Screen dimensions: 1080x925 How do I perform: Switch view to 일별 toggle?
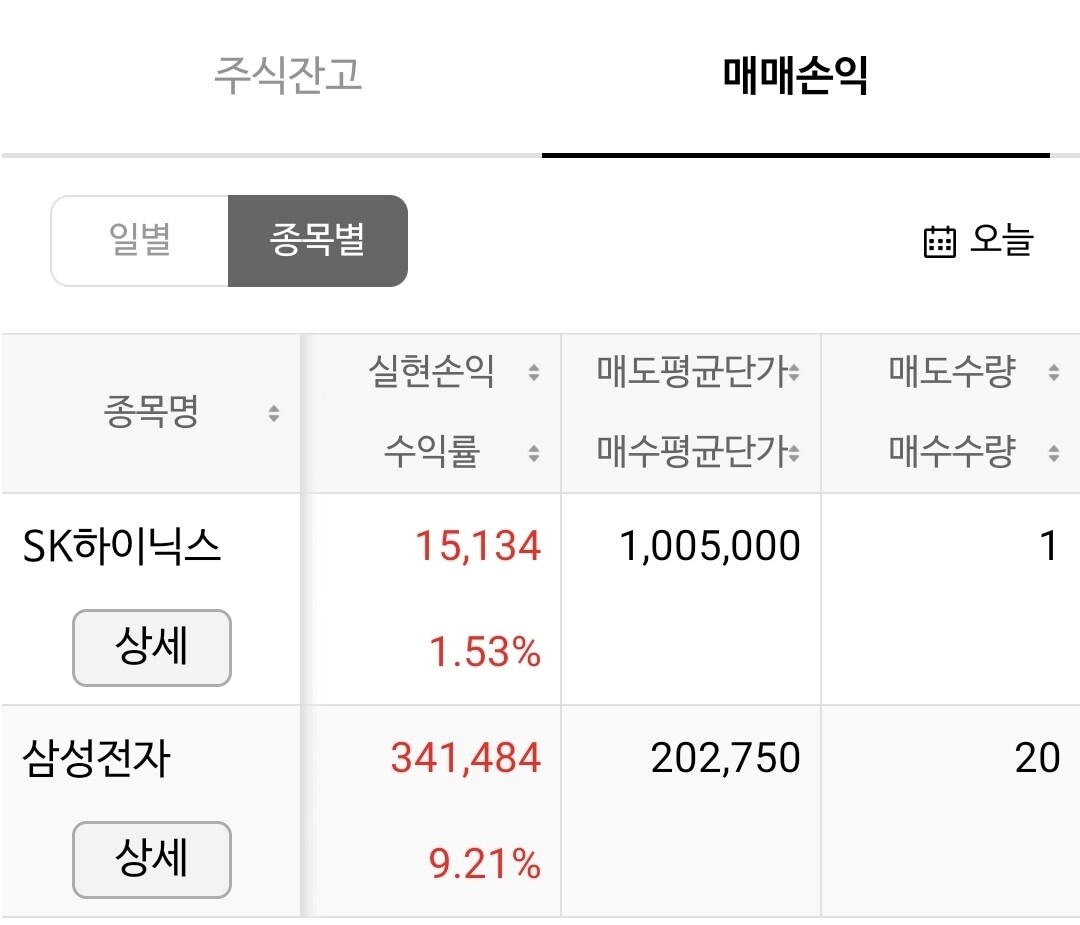(x=140, y=241)
